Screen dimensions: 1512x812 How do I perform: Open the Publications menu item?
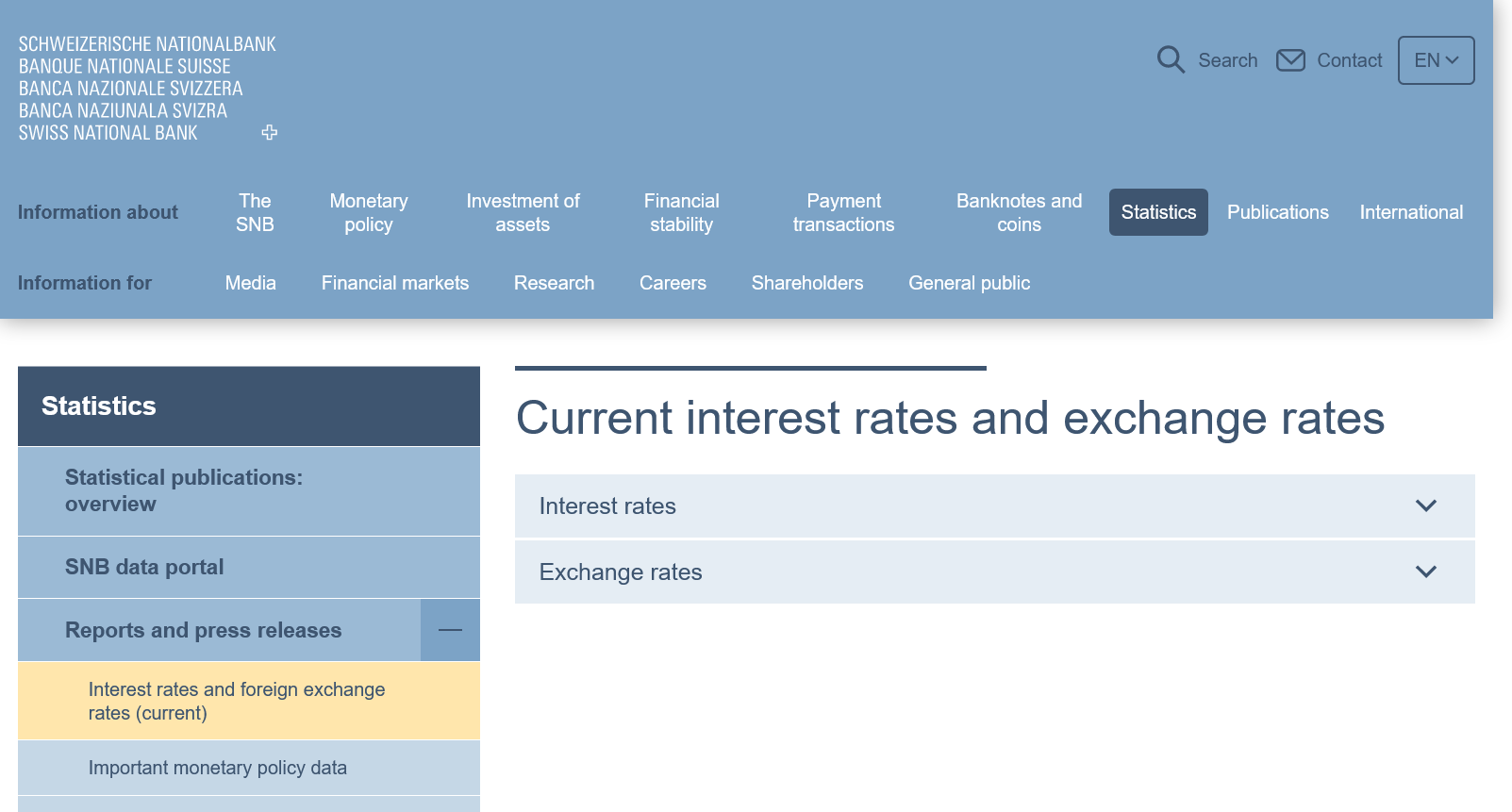(1277, 212)
